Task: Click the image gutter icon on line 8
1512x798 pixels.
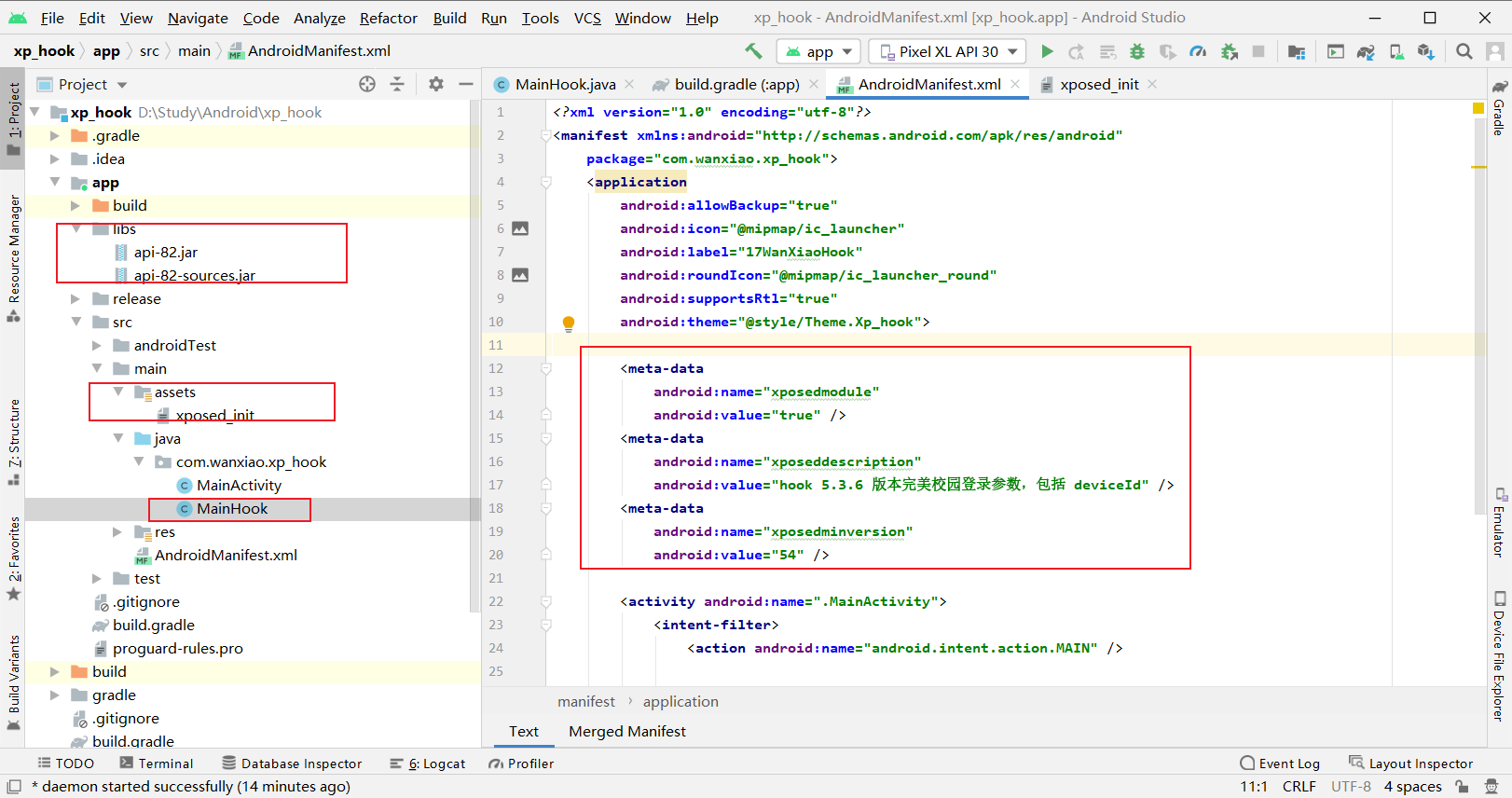Action: 520,275
